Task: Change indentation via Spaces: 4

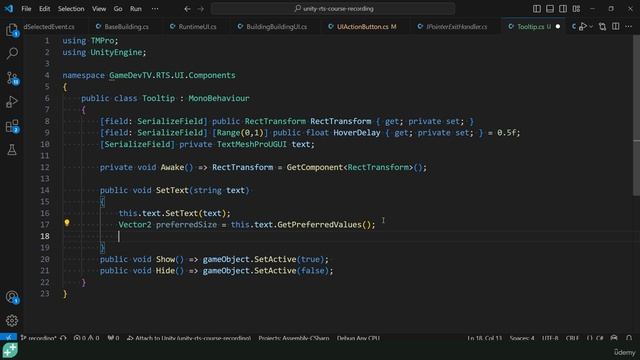Action: click(522, 338)
